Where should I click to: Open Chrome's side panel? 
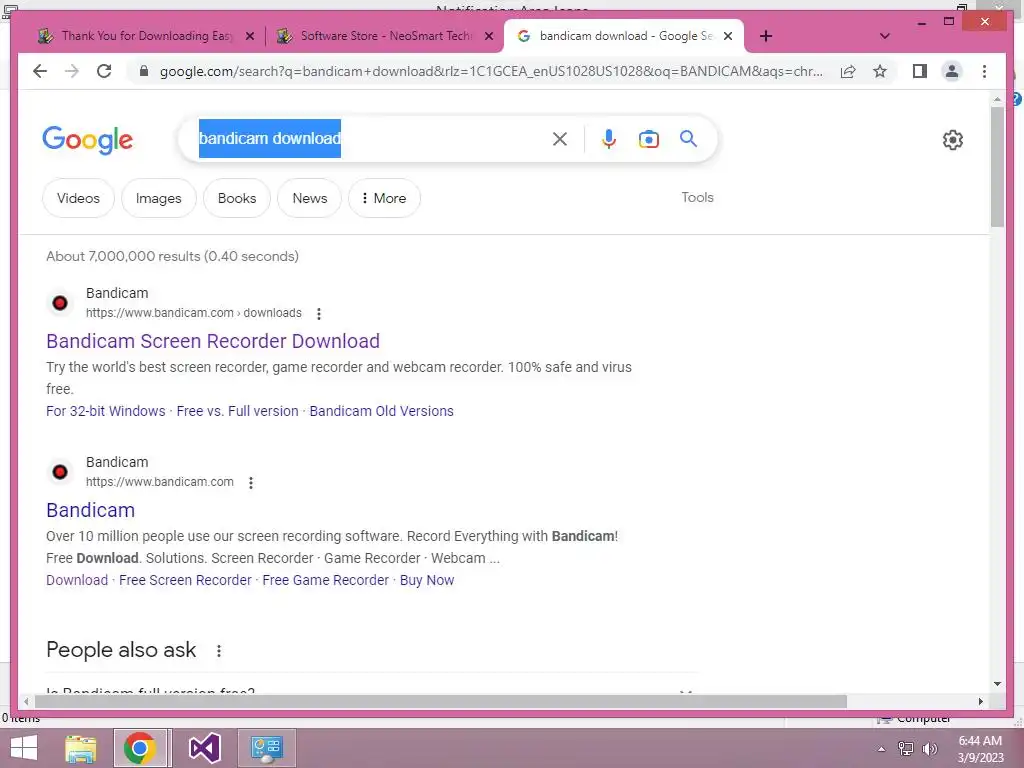click(x=920, y=71)
